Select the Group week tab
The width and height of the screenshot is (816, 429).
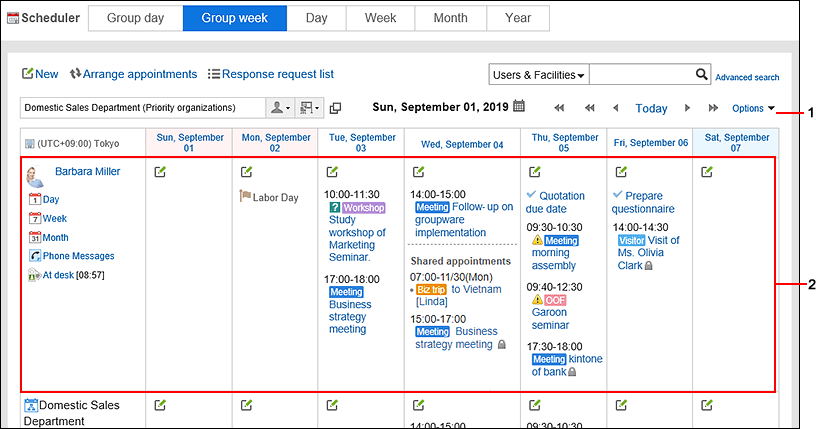coord(235,18)
